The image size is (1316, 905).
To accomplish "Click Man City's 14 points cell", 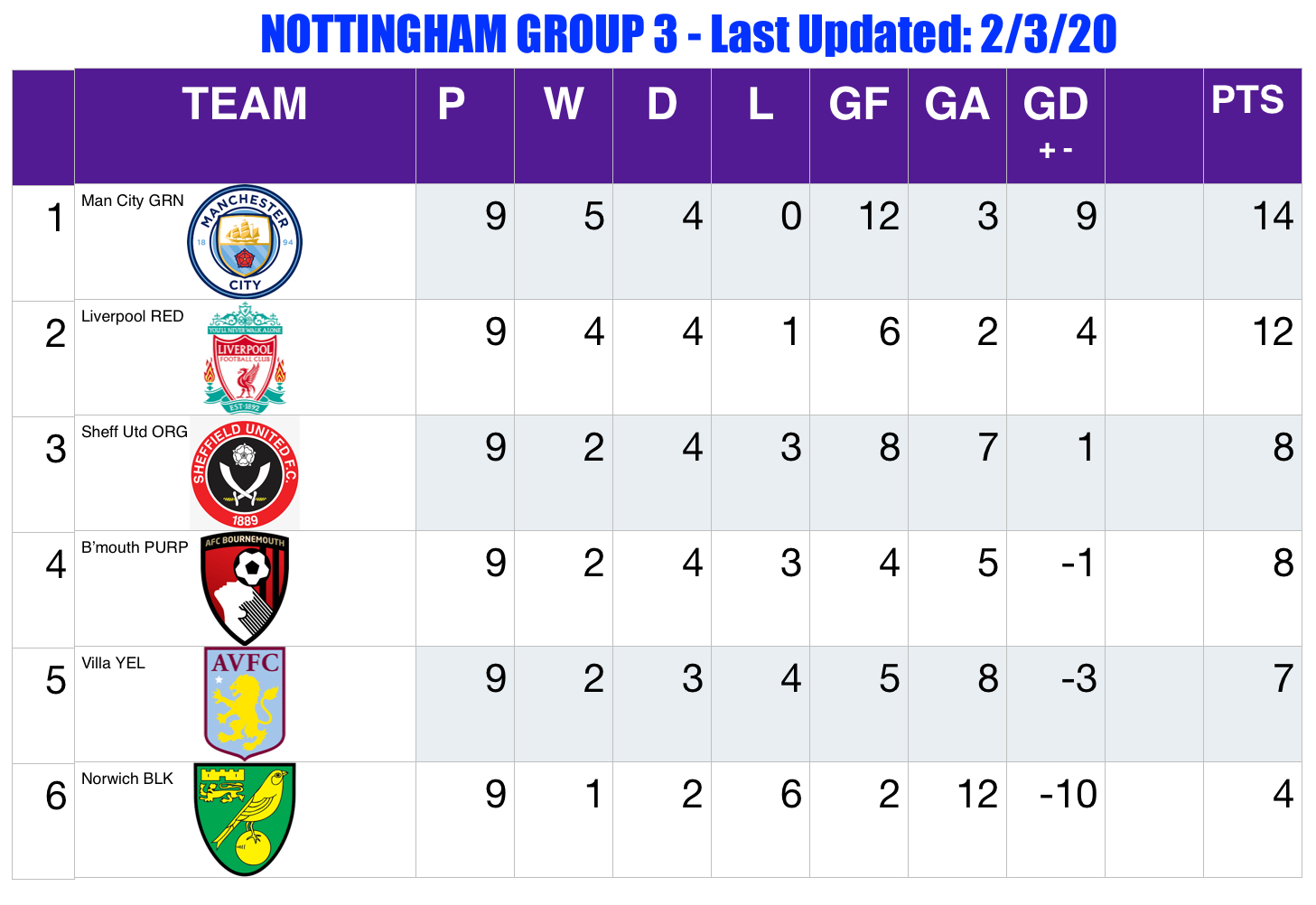I will [x=1253, y=242].
